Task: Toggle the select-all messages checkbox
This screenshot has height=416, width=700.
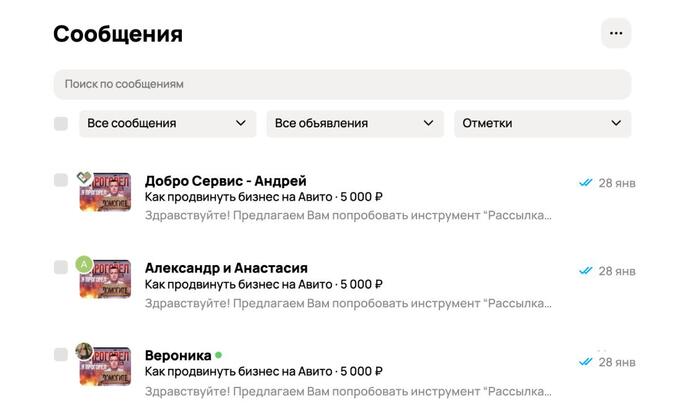Action: [61, 124]
